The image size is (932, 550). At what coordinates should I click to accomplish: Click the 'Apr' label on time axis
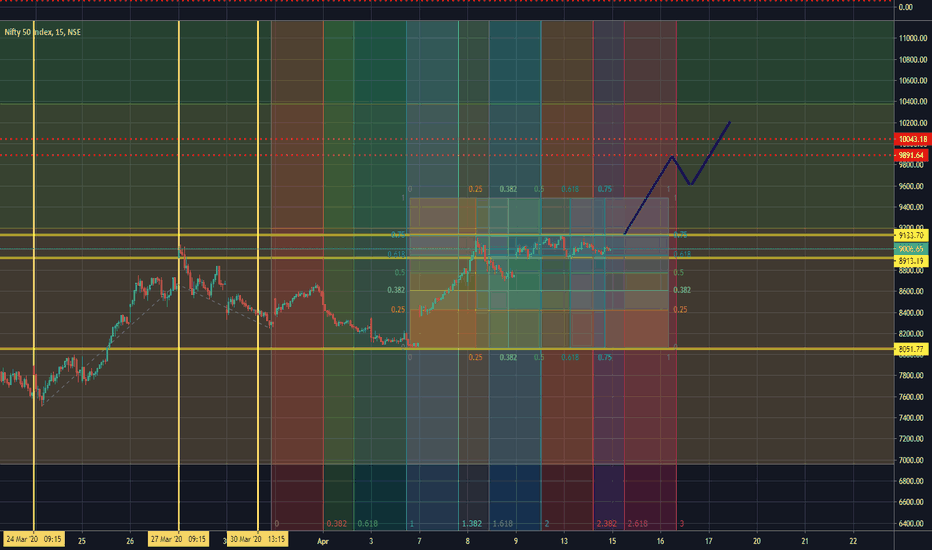(323, 541)
